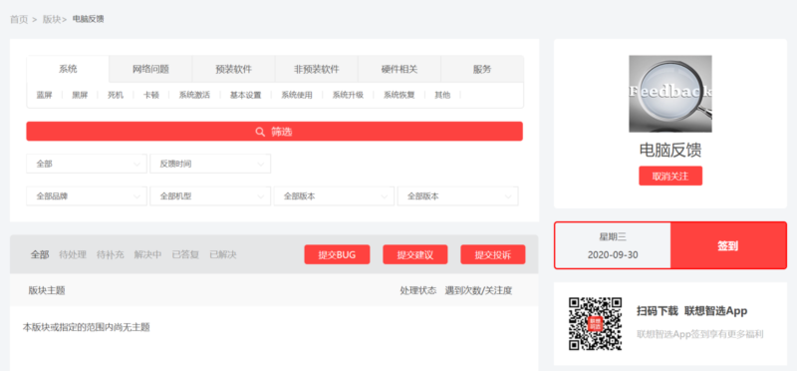Image resolution: width=797 pixels, height=371 pixels.
Task: Click the 电脑反馈 breadcrumb text
Action: coord(88,19)
